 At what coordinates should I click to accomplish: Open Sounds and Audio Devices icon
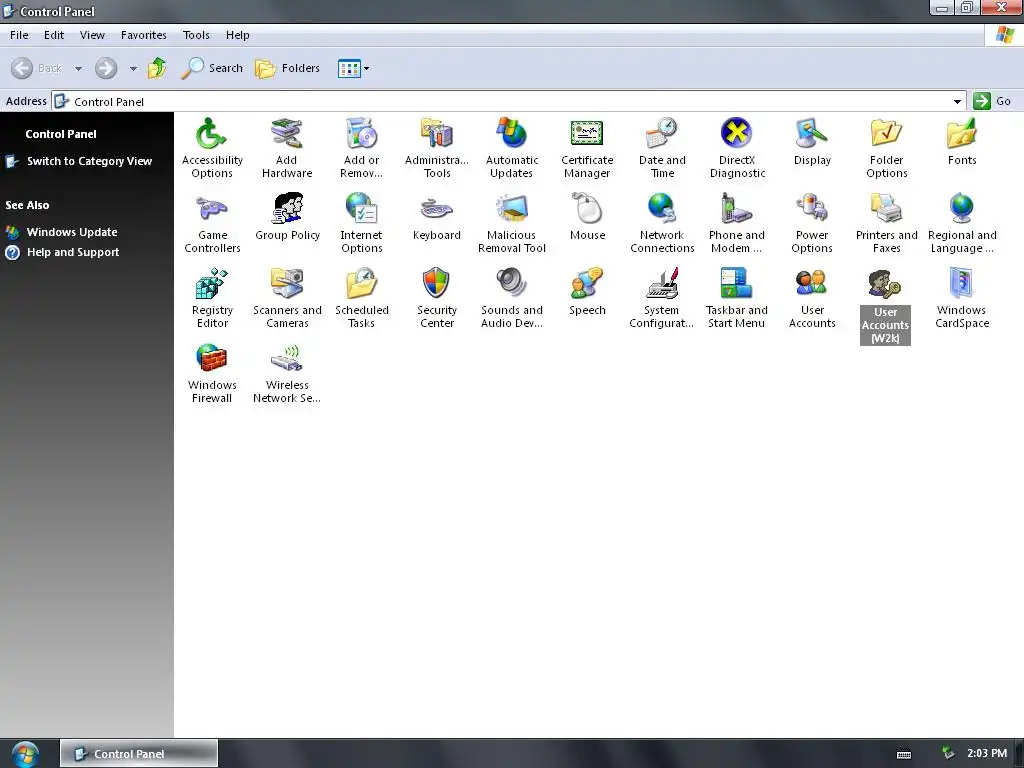[511, 298]
